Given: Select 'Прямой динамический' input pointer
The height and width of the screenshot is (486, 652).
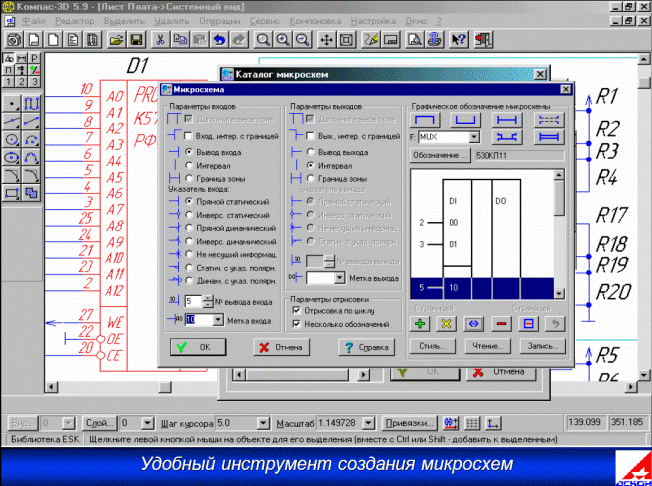Looking at the screenshot, I should tap(189, 228).
